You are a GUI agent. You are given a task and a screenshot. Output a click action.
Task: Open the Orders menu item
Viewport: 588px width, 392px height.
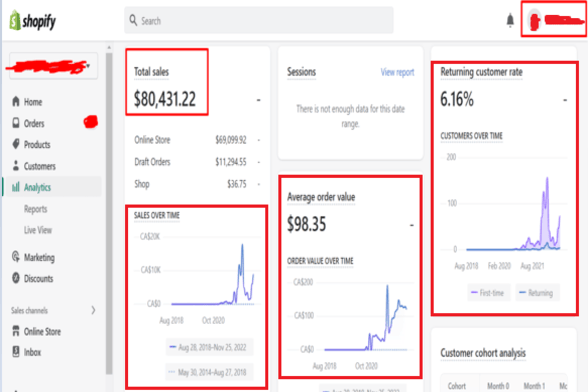tap(34, 123)
